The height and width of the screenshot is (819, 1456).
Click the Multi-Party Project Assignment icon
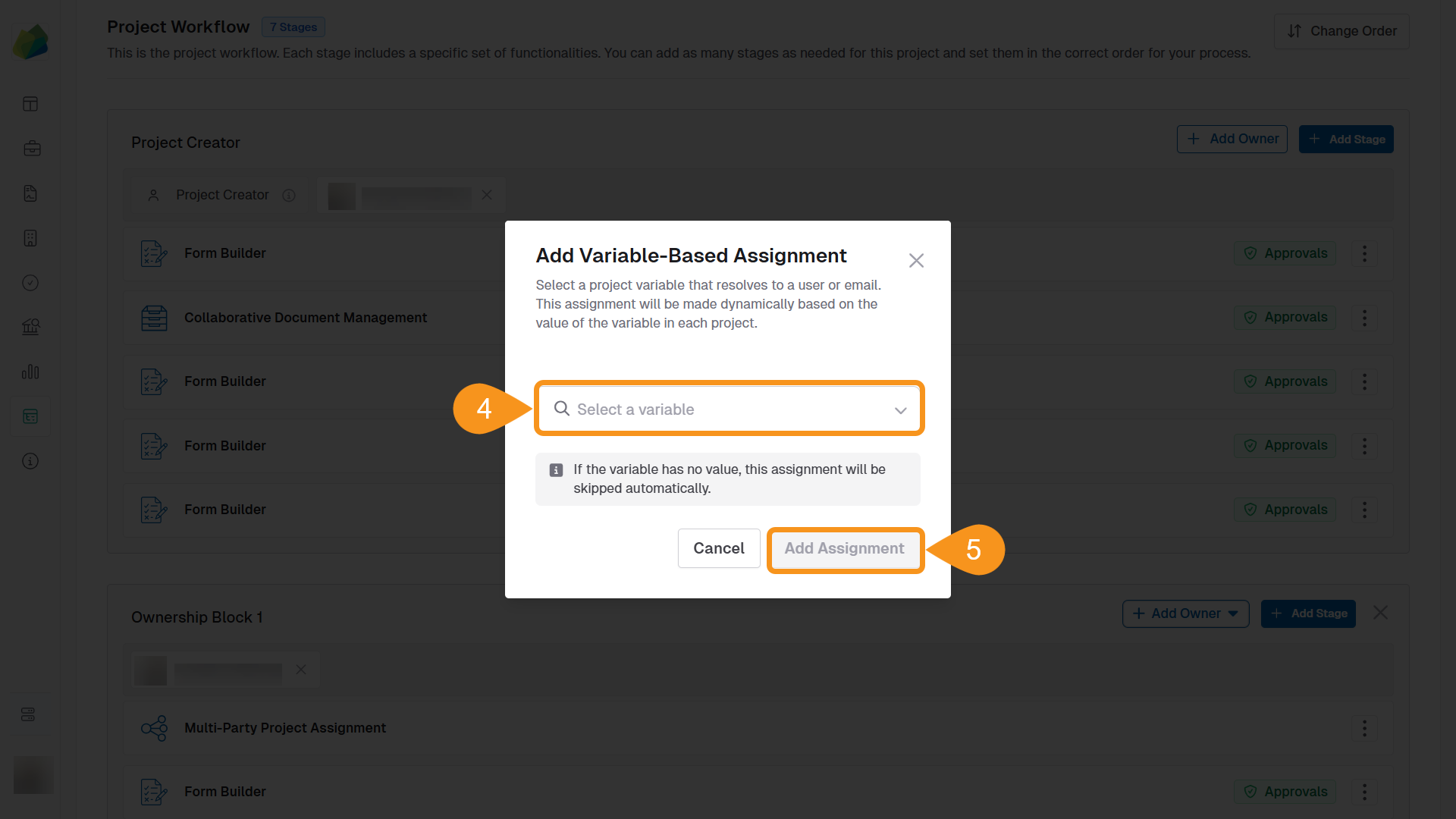point(154,728)
